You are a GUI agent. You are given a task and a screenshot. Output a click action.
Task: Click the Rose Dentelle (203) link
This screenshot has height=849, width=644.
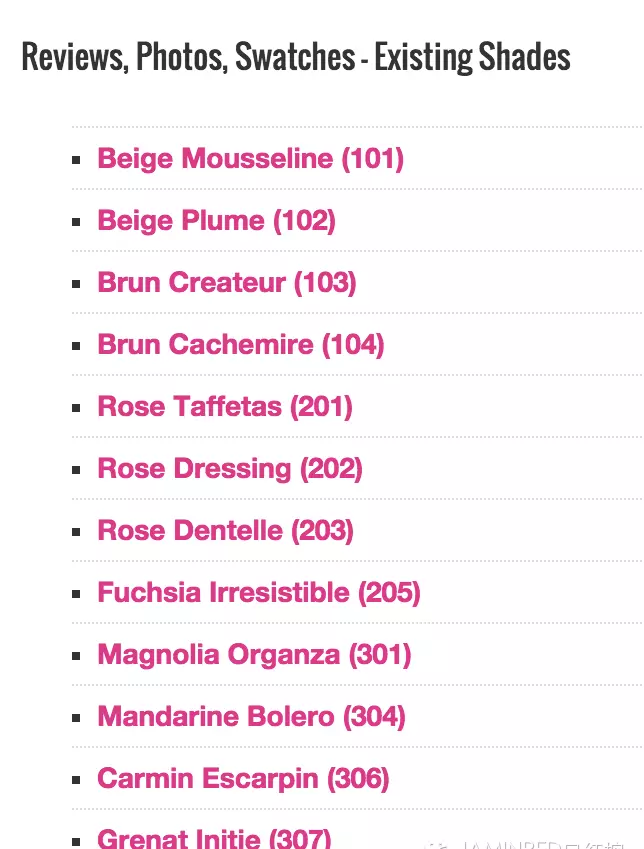(225, 531)
